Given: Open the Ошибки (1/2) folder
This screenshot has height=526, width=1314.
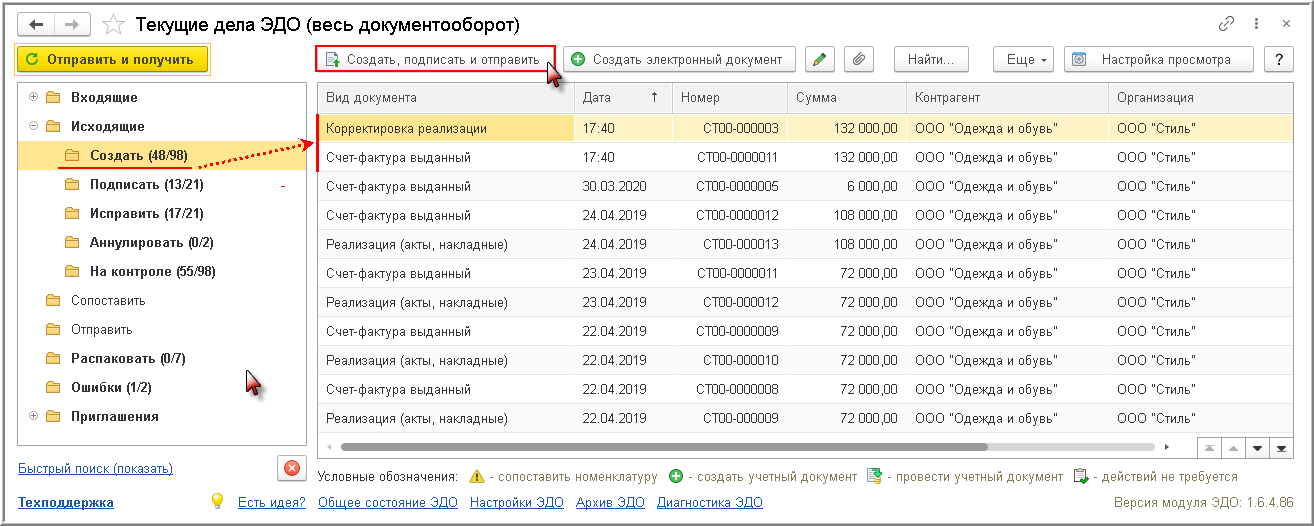Looking at the screenshot, I should (111, 388).
